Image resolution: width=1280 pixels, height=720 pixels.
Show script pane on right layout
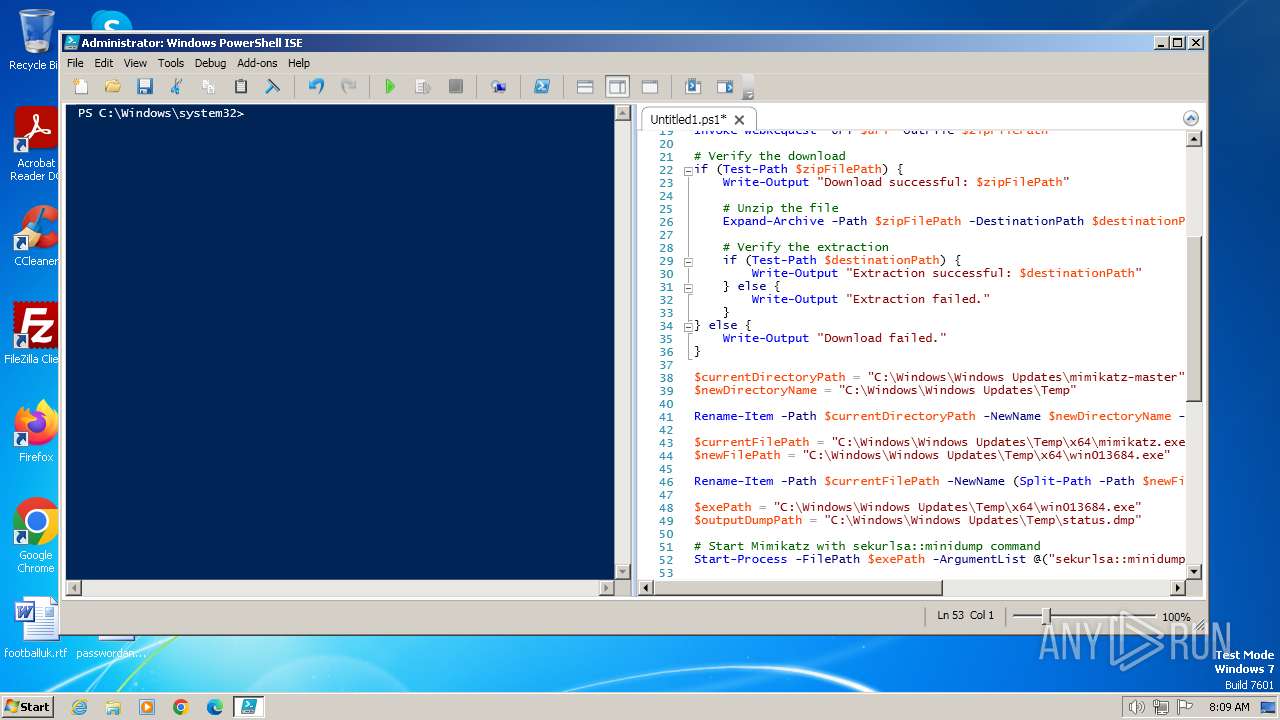coord(617,87)
